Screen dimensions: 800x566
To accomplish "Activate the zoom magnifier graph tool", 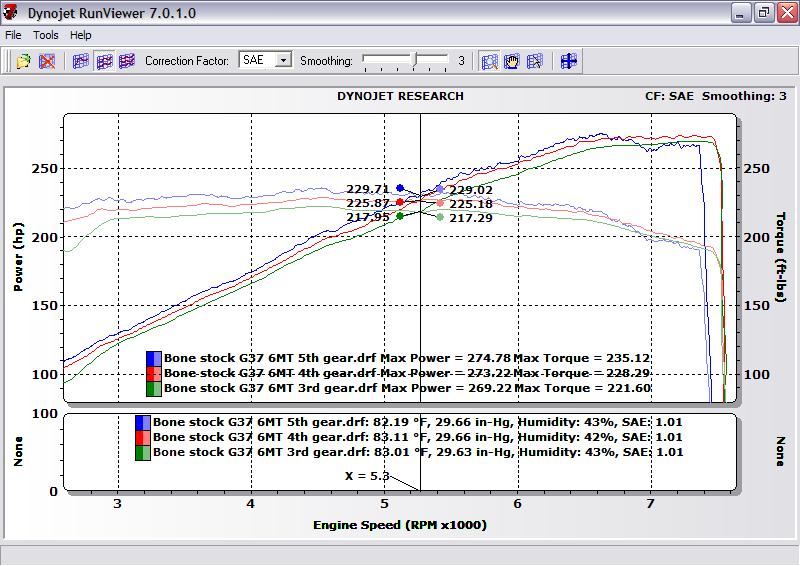I will pos(489,61).
